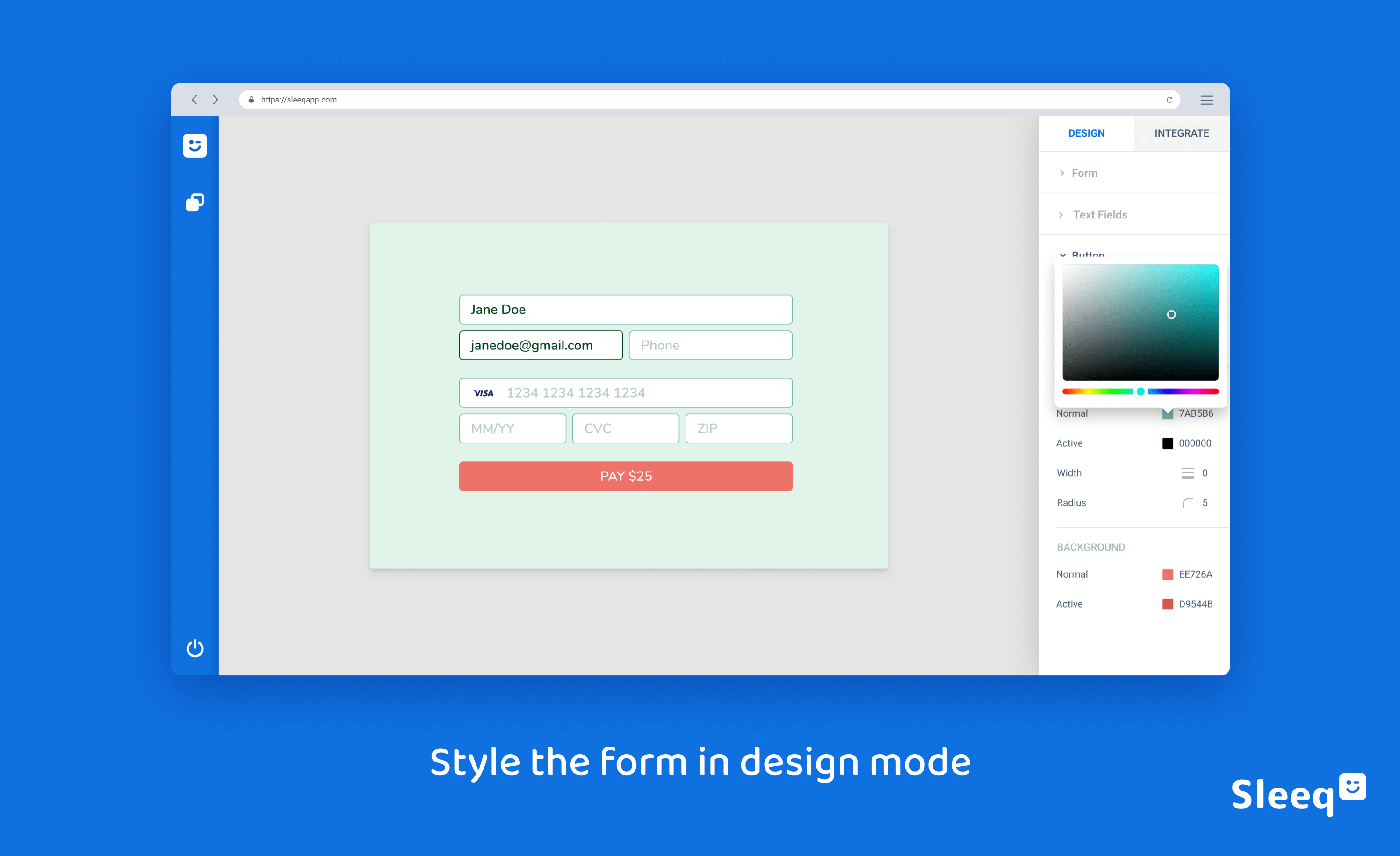Click the border Width lines icon

1188,473
